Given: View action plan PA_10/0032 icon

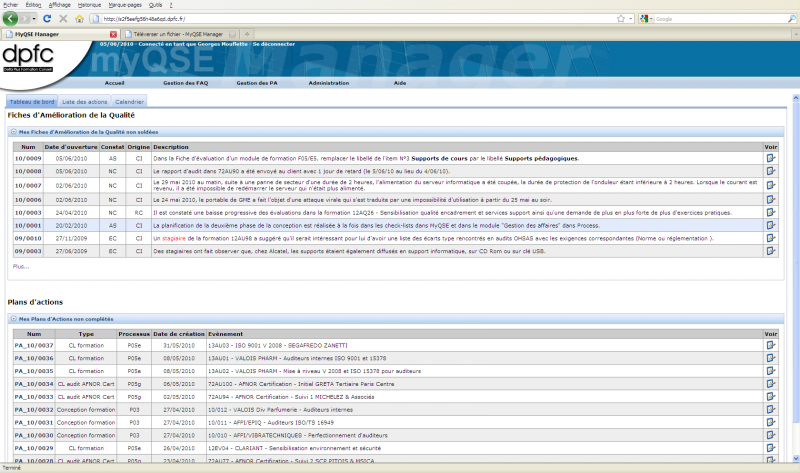Looking at the screenshot, I should tap(770, 409).
